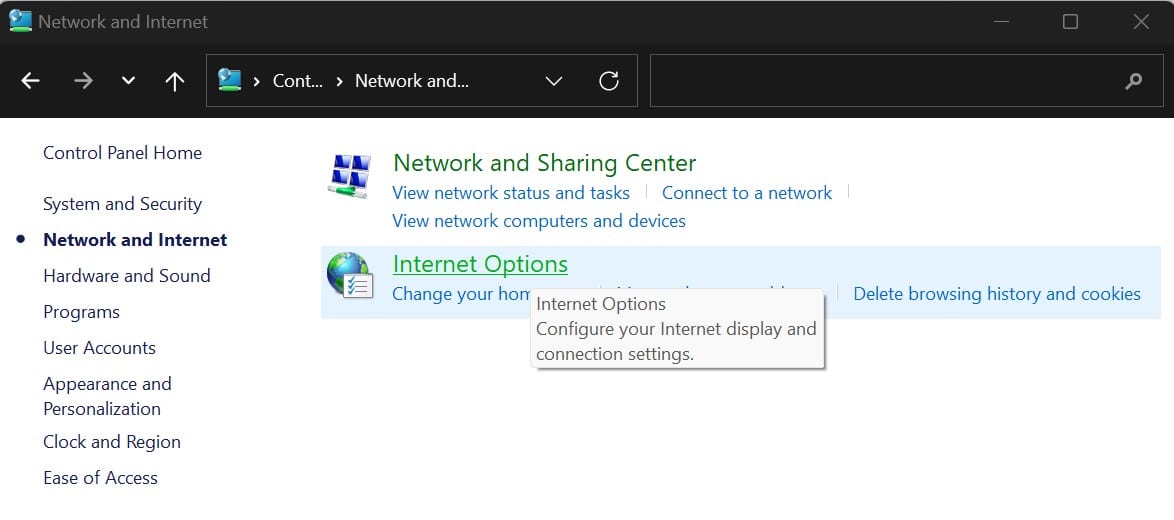Expand the chevron before 'Cont...' breadcrumb

point(257,81)
